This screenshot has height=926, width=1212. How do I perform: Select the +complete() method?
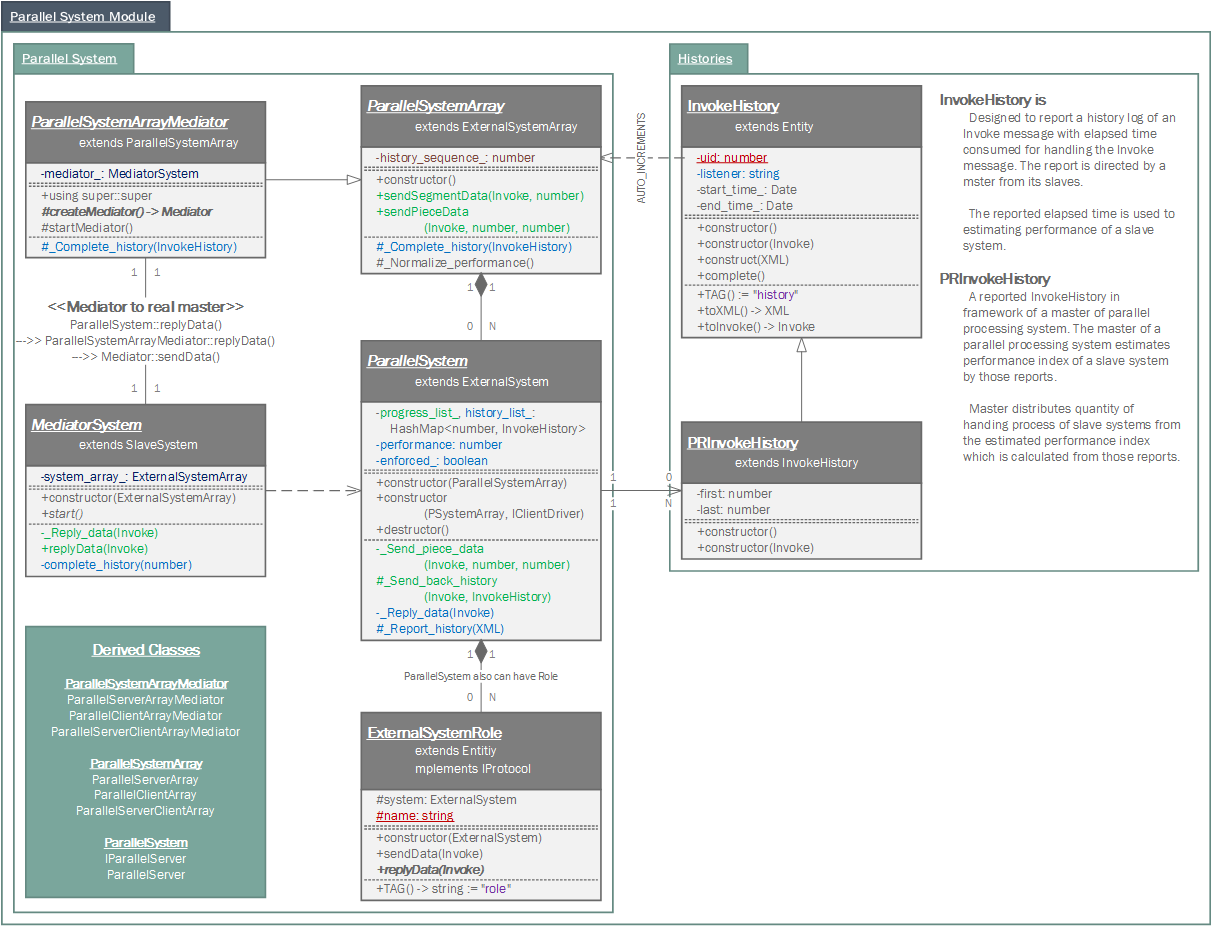pyautogui.click(x=731, y=276)
